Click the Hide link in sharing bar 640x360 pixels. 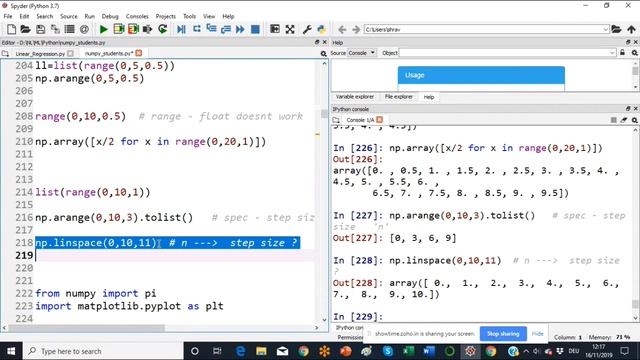(537, 334)
